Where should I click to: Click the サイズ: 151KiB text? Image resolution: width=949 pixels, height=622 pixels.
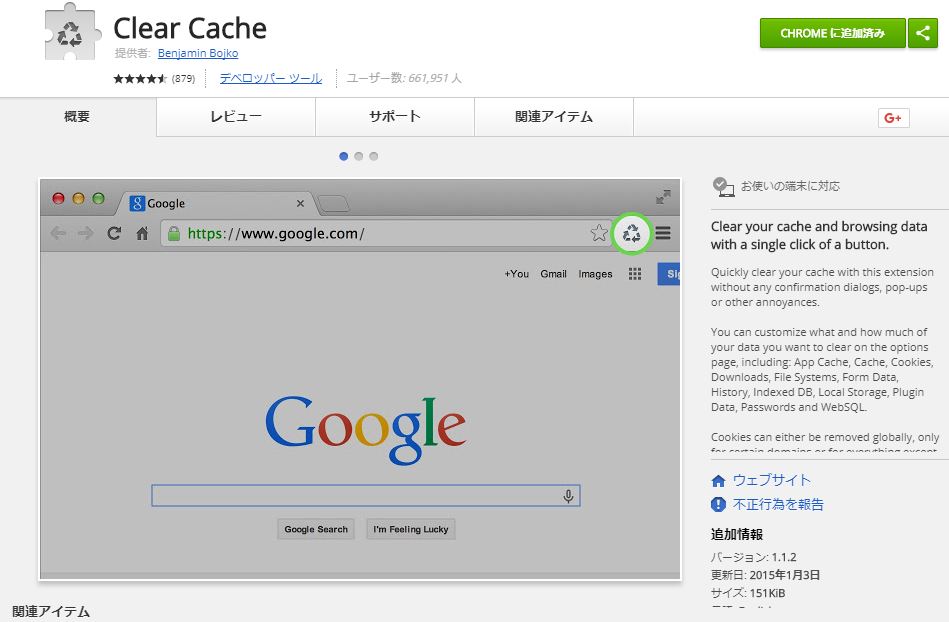click(748, 593)
